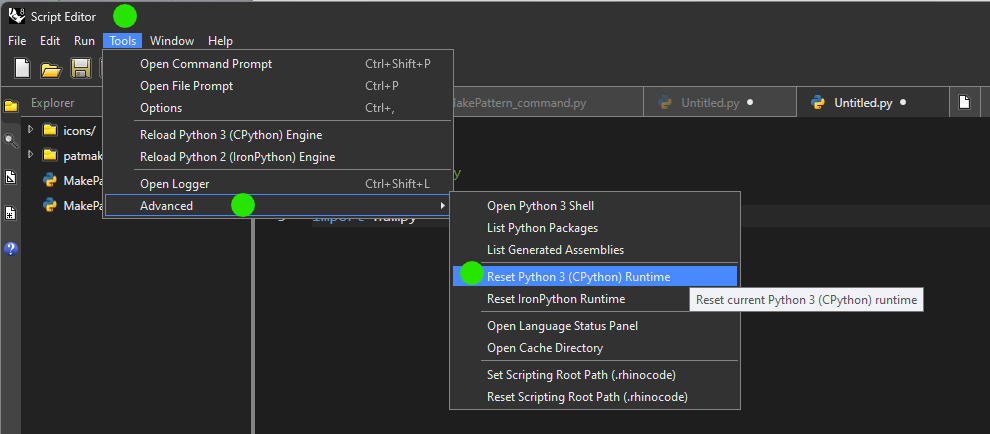
Task: Expand the icons/ folder arrow
Action: [x=31, y=130]
